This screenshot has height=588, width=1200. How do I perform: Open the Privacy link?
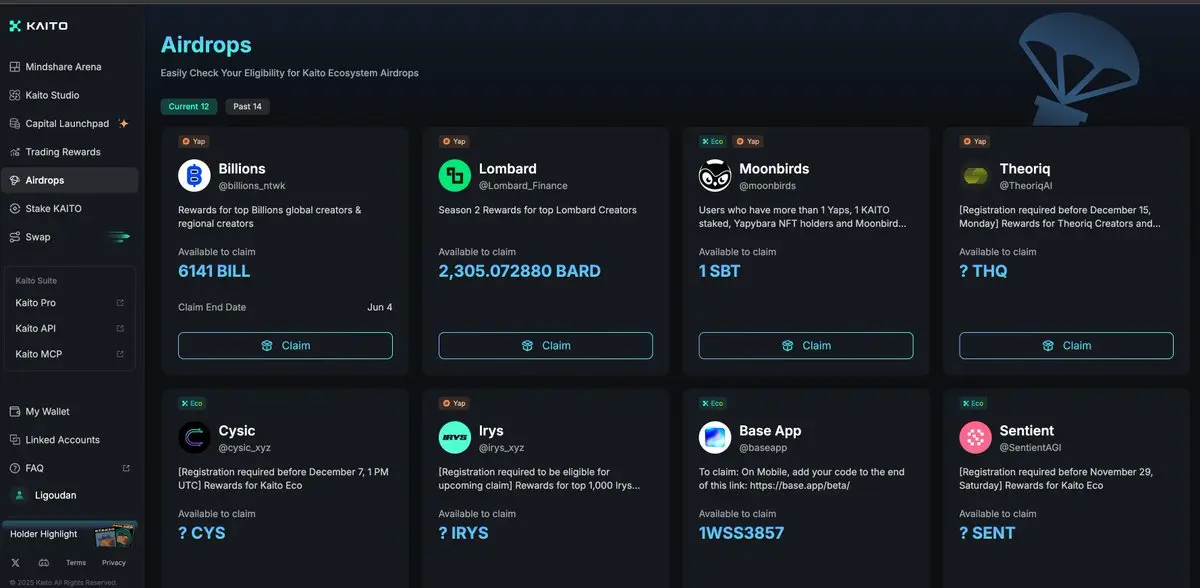(x=114, y=563)
